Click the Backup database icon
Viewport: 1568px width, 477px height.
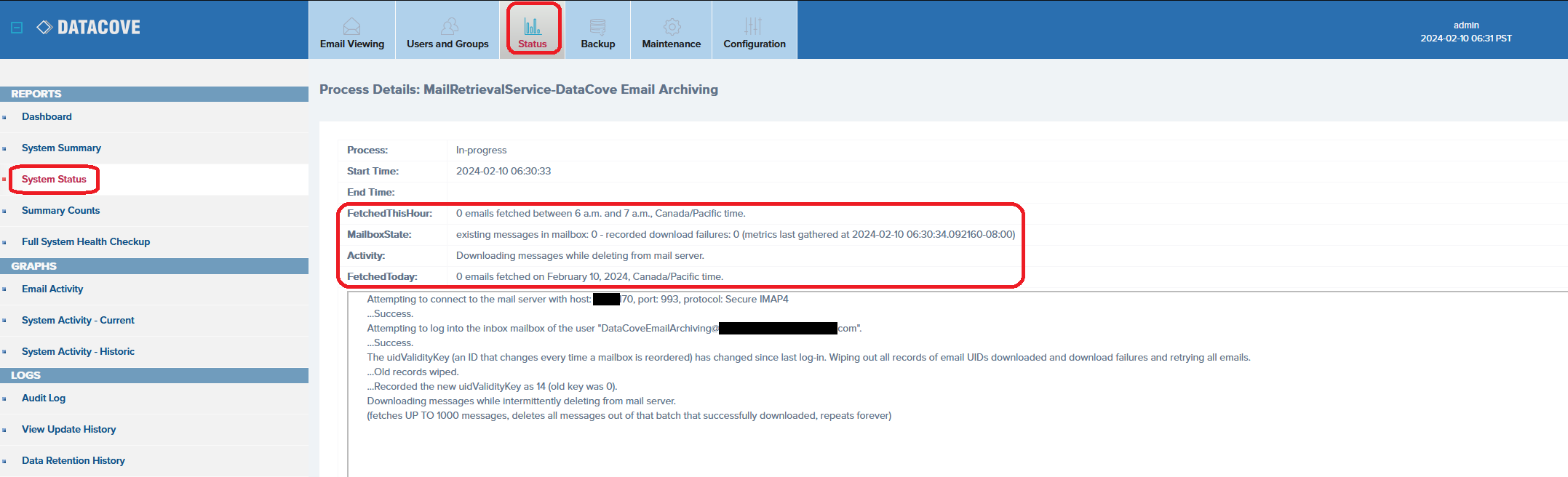pos(597,26)
